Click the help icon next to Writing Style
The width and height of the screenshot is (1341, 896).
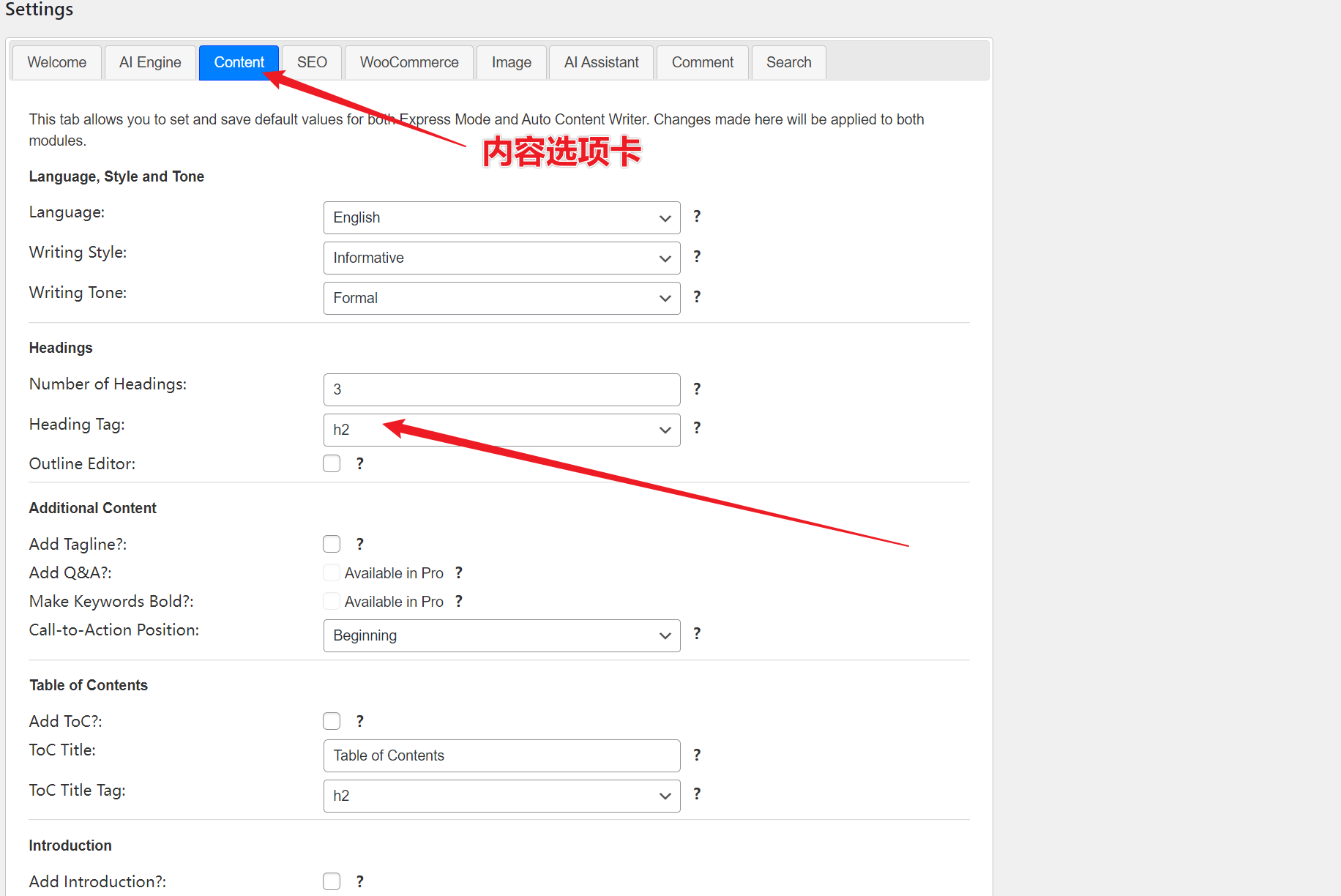pos(697,257)
